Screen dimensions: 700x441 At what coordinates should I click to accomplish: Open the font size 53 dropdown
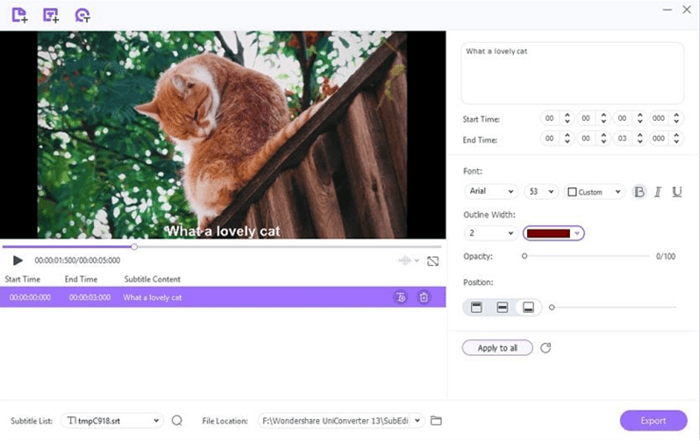(x=541, y=191)
